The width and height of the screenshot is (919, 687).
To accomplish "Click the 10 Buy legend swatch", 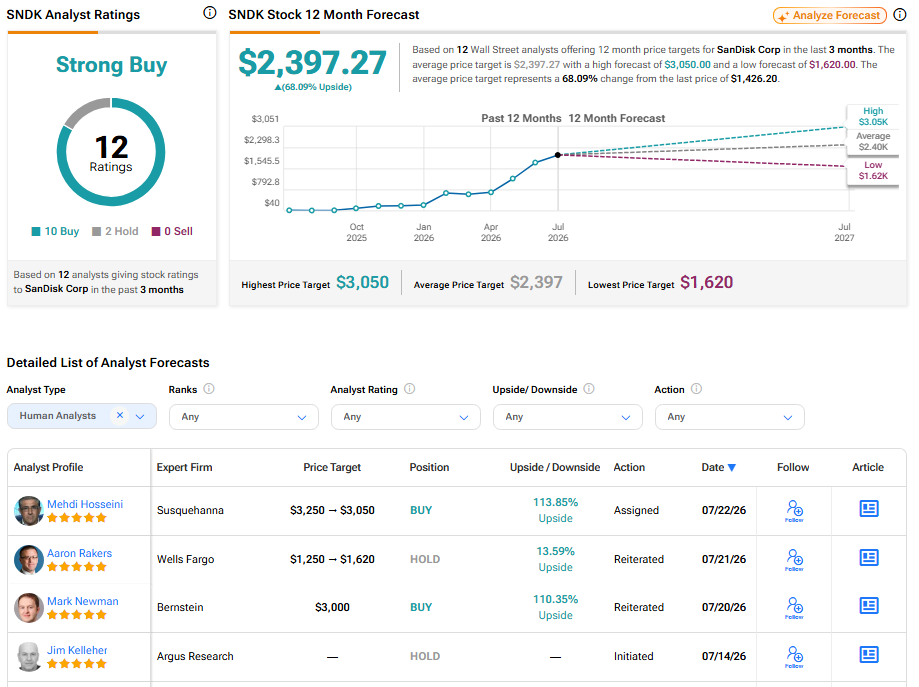I will pyautogui.click(x=36, y=232).
